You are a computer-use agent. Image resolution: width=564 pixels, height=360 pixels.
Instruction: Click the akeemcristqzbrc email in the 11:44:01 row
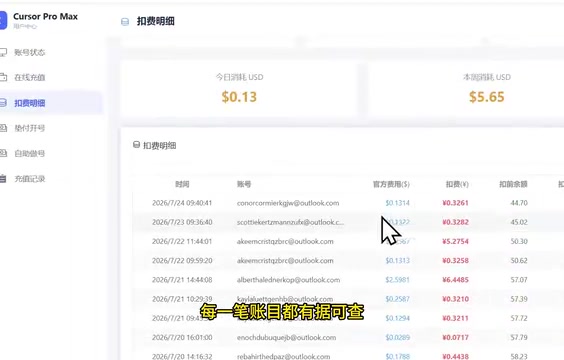pos(285,241)
